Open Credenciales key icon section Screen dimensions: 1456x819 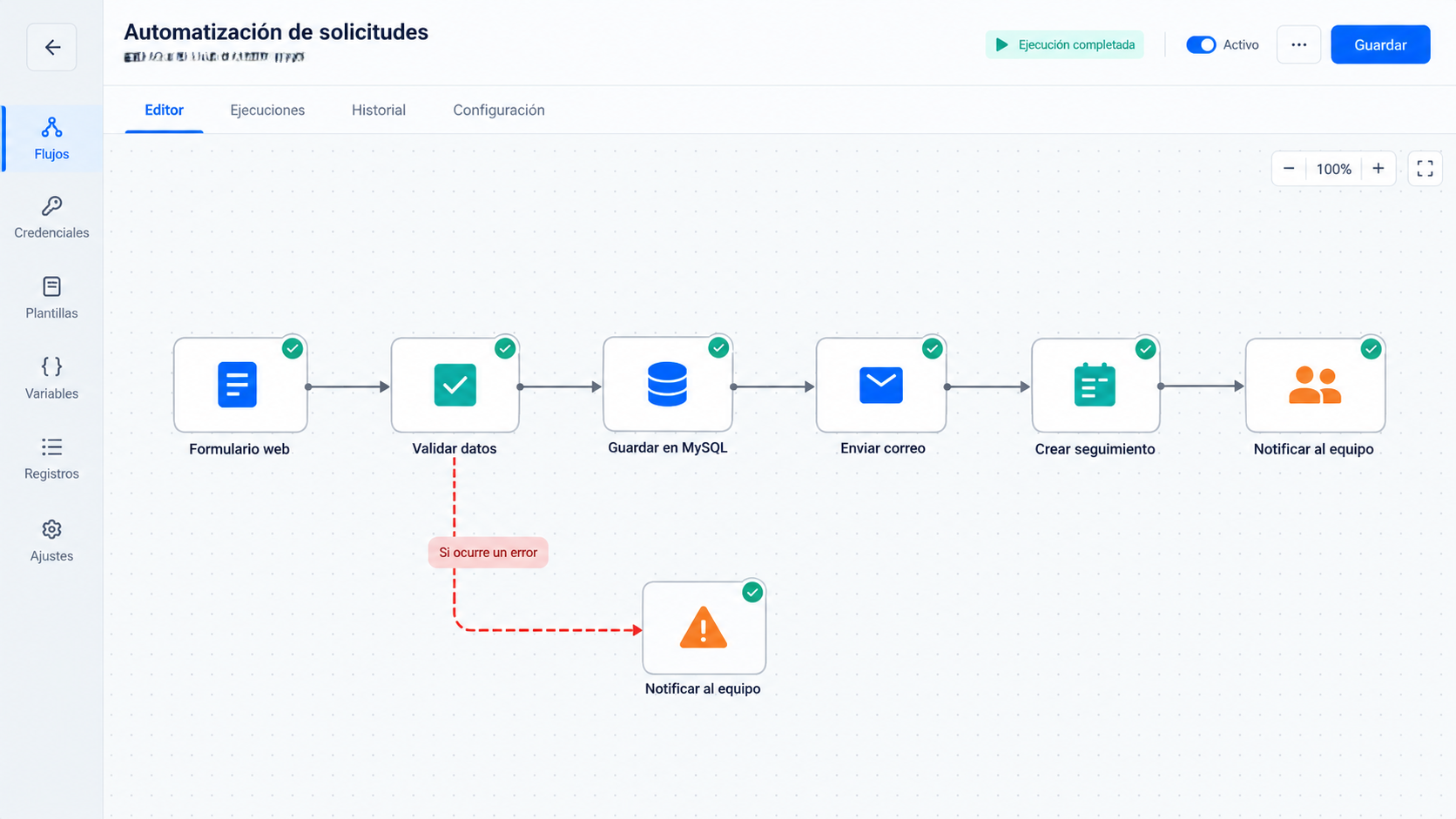point(51,218)
